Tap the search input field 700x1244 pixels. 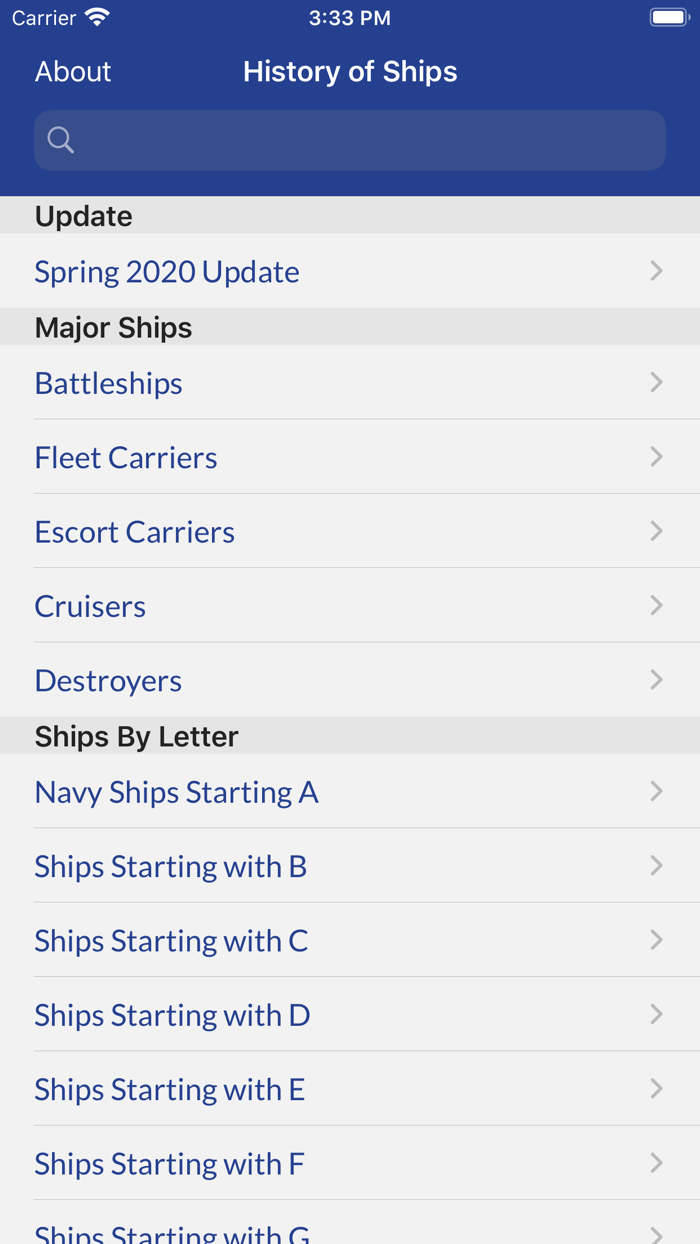click(349, 139)
